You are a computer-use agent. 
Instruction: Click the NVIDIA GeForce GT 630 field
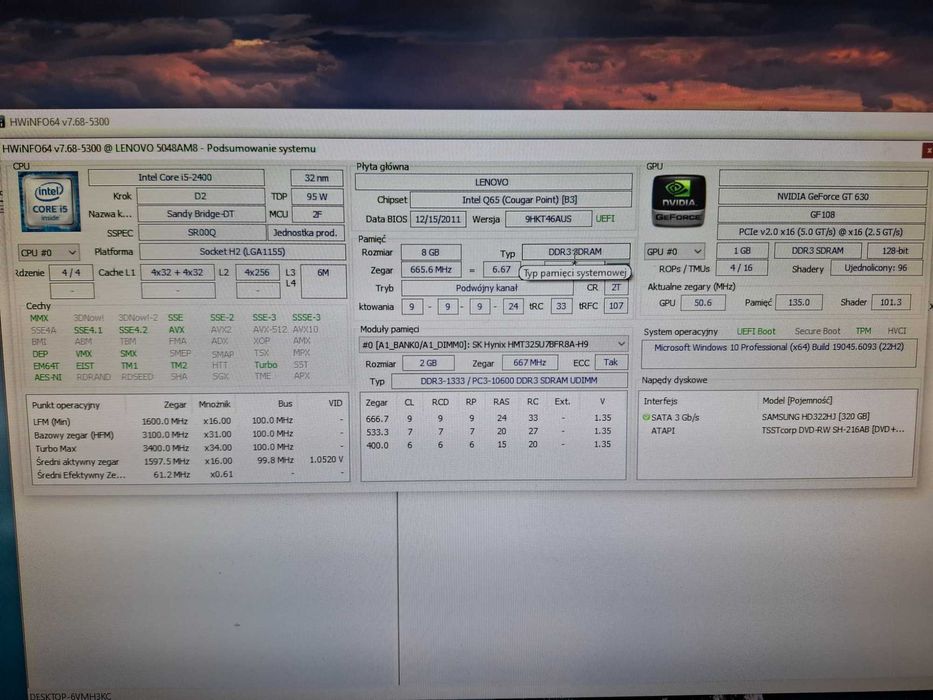(x=822, y=196)
